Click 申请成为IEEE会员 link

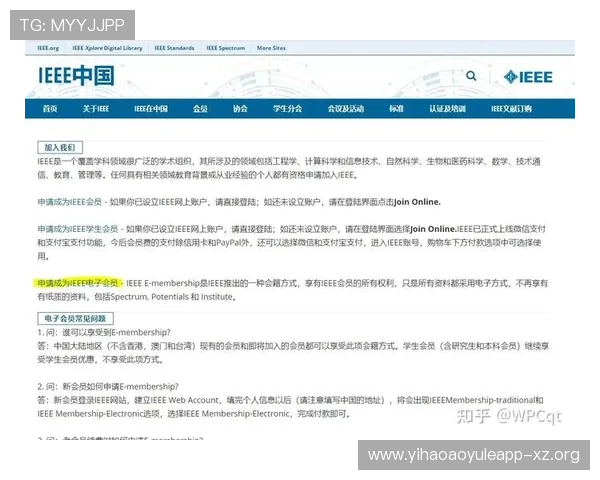pos(70,202)
